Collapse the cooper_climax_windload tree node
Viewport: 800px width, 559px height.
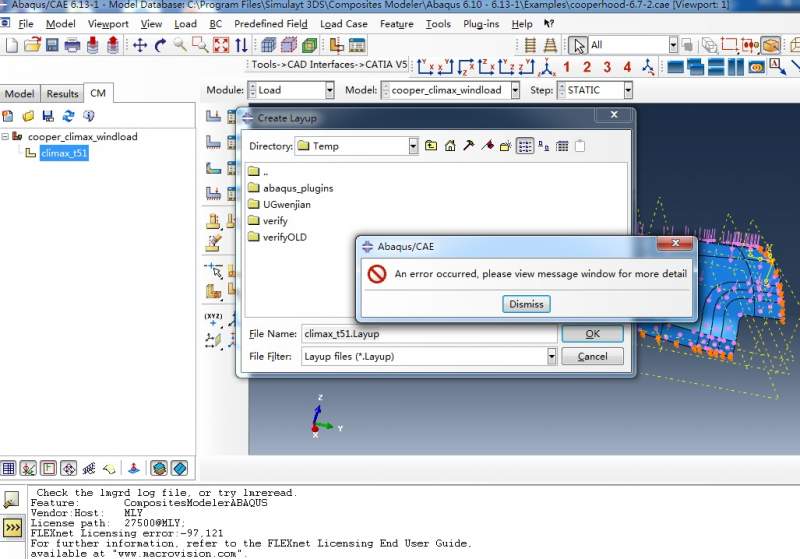5,136
